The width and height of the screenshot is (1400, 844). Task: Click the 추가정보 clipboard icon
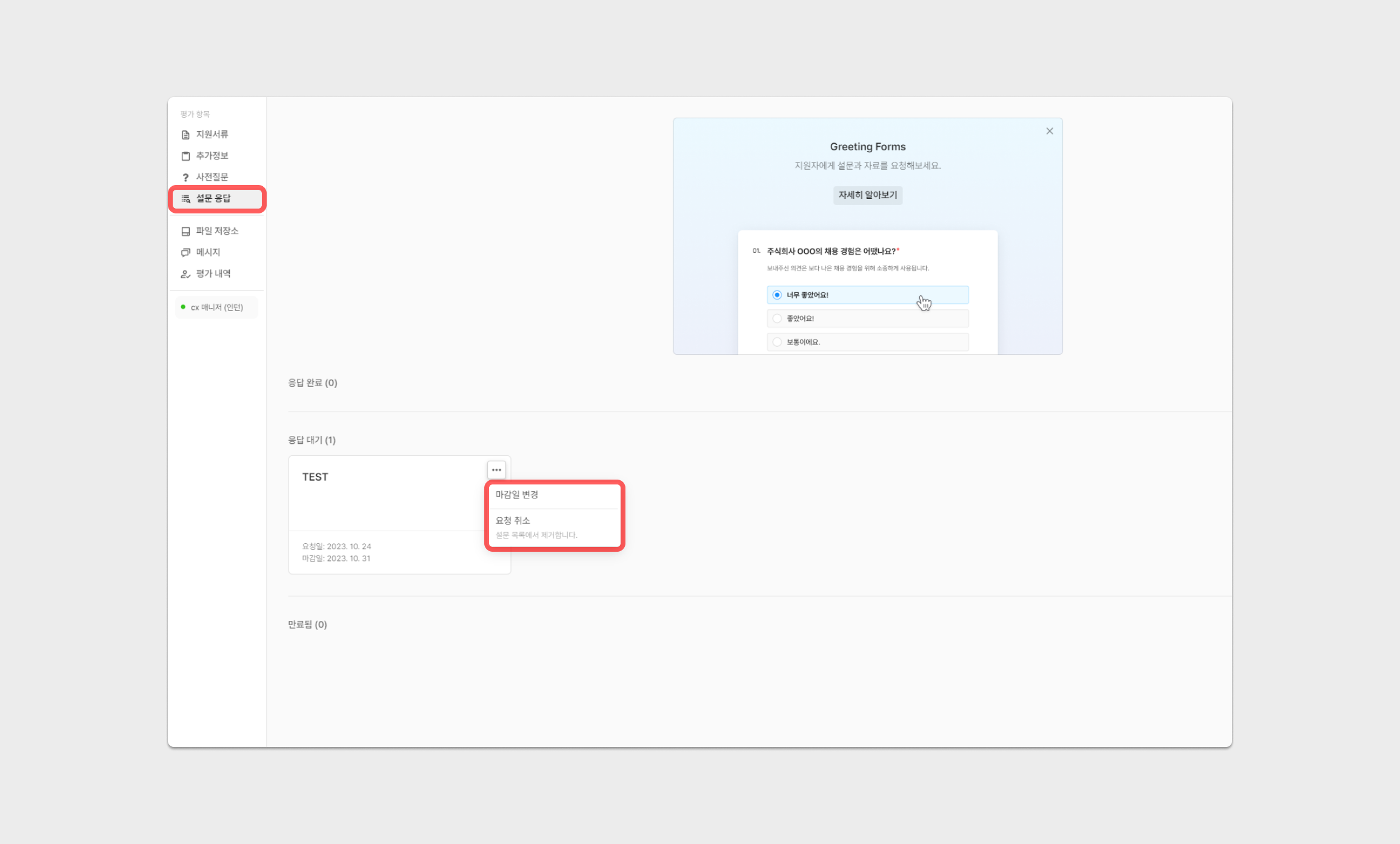tap(185, 156)
